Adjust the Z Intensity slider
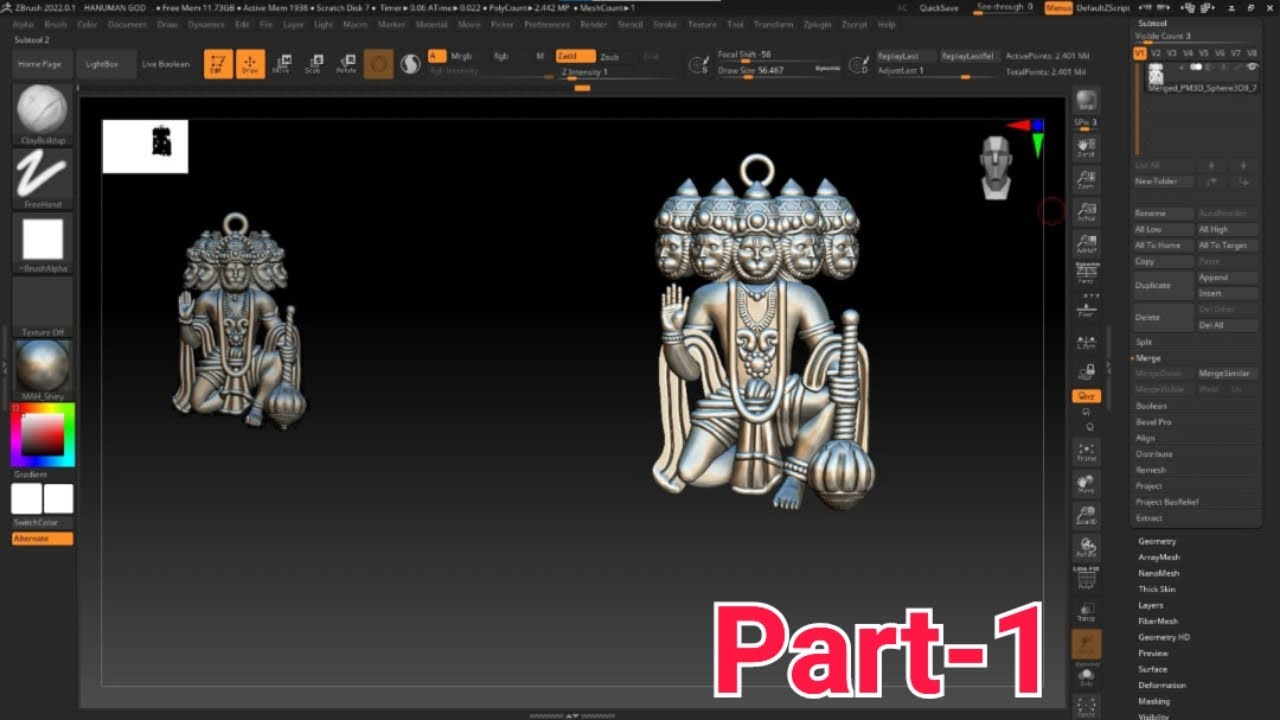The image size is (1280, 720). pyautogui.click(x=617, y=72)
